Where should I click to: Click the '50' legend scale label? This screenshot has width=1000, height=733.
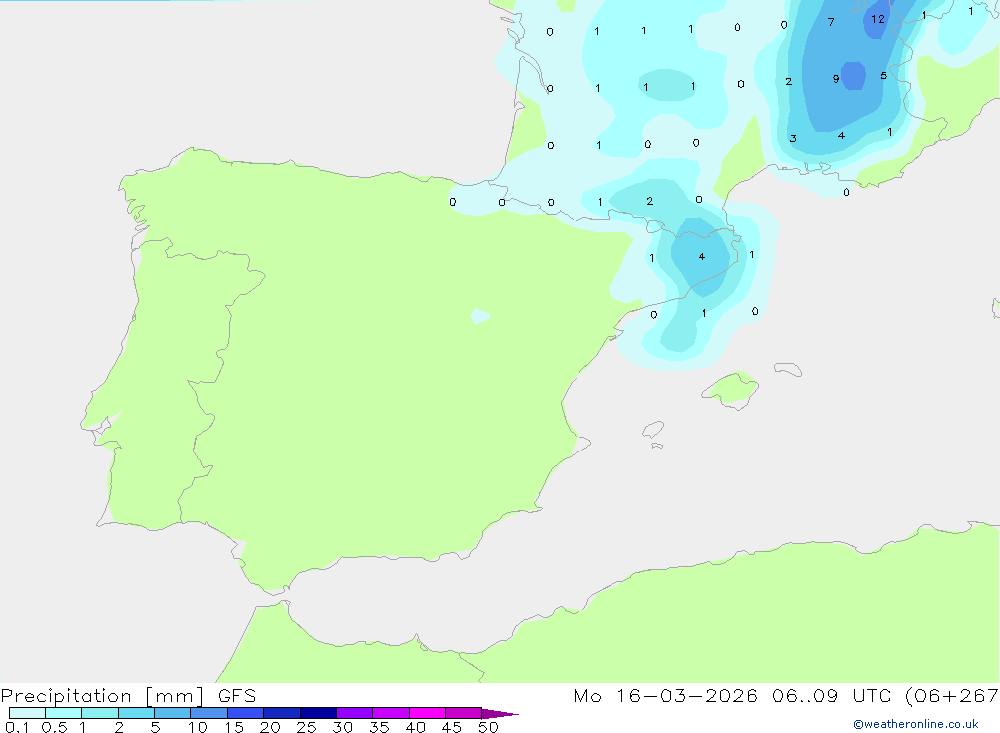coord(488,727)
